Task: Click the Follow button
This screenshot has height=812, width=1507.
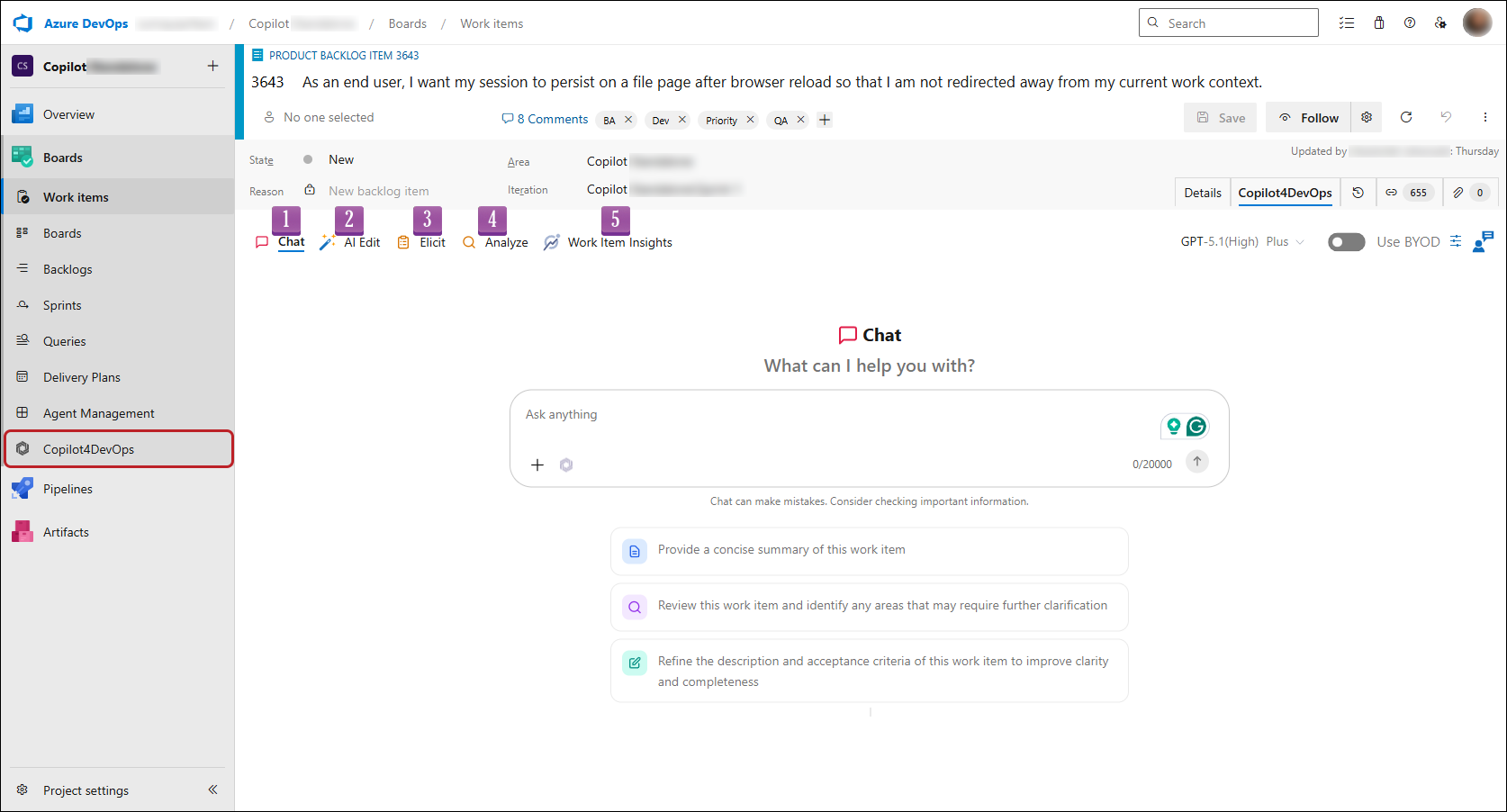Action: coord(1308,117)
